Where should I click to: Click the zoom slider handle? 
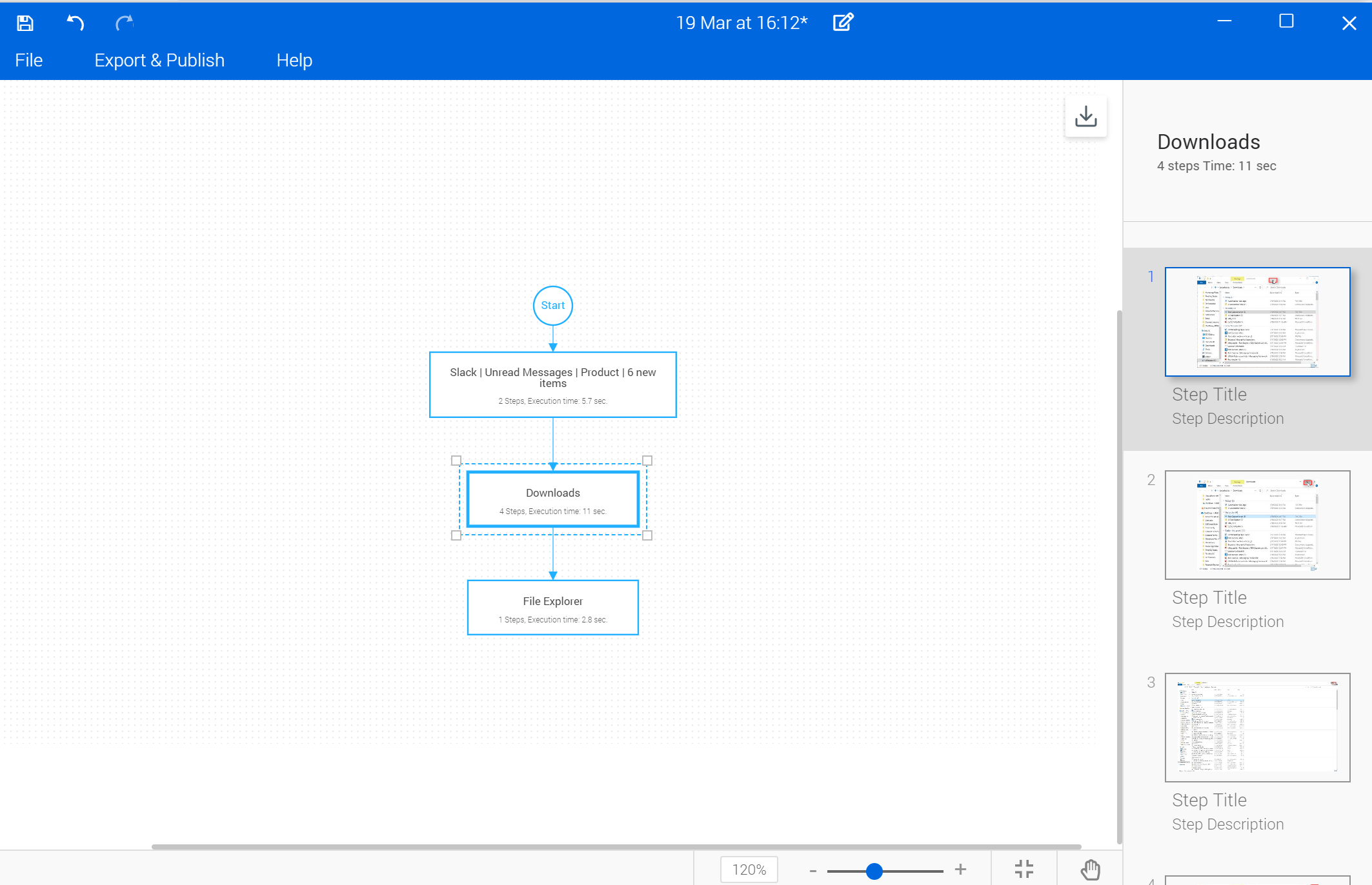tap(874, 871)
